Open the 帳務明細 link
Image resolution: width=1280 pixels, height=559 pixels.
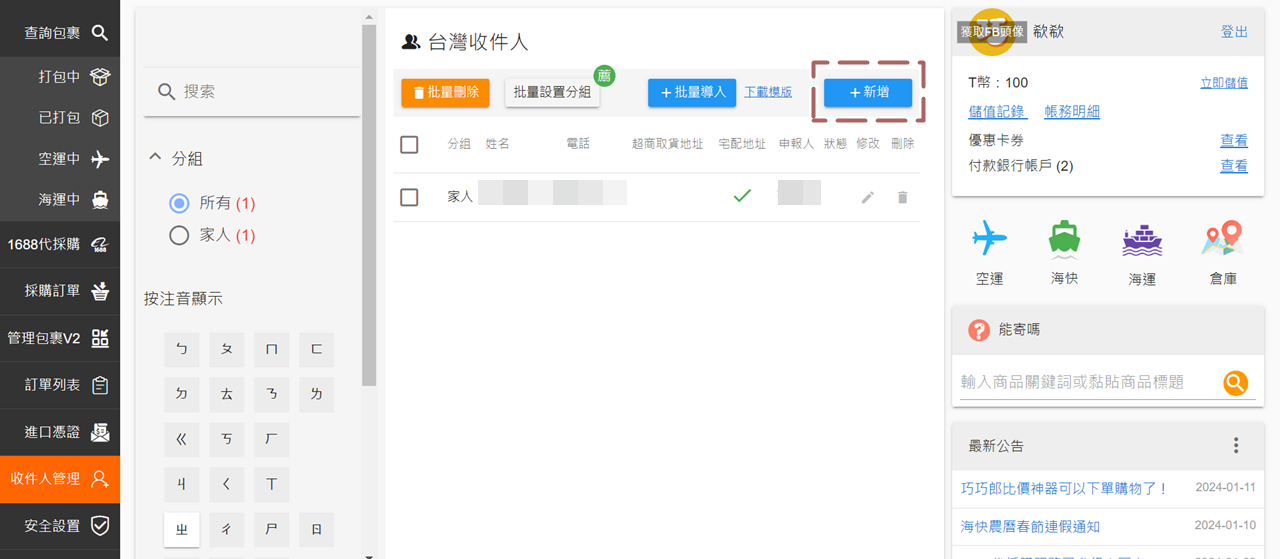point(1072,112)
